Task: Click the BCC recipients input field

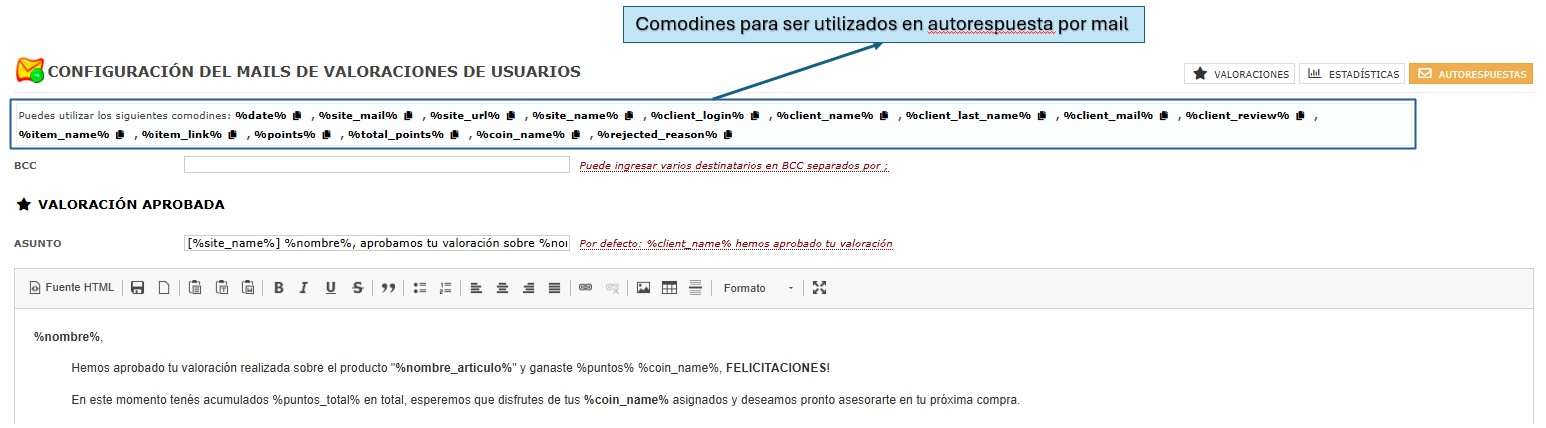Action: coord(377,165)
